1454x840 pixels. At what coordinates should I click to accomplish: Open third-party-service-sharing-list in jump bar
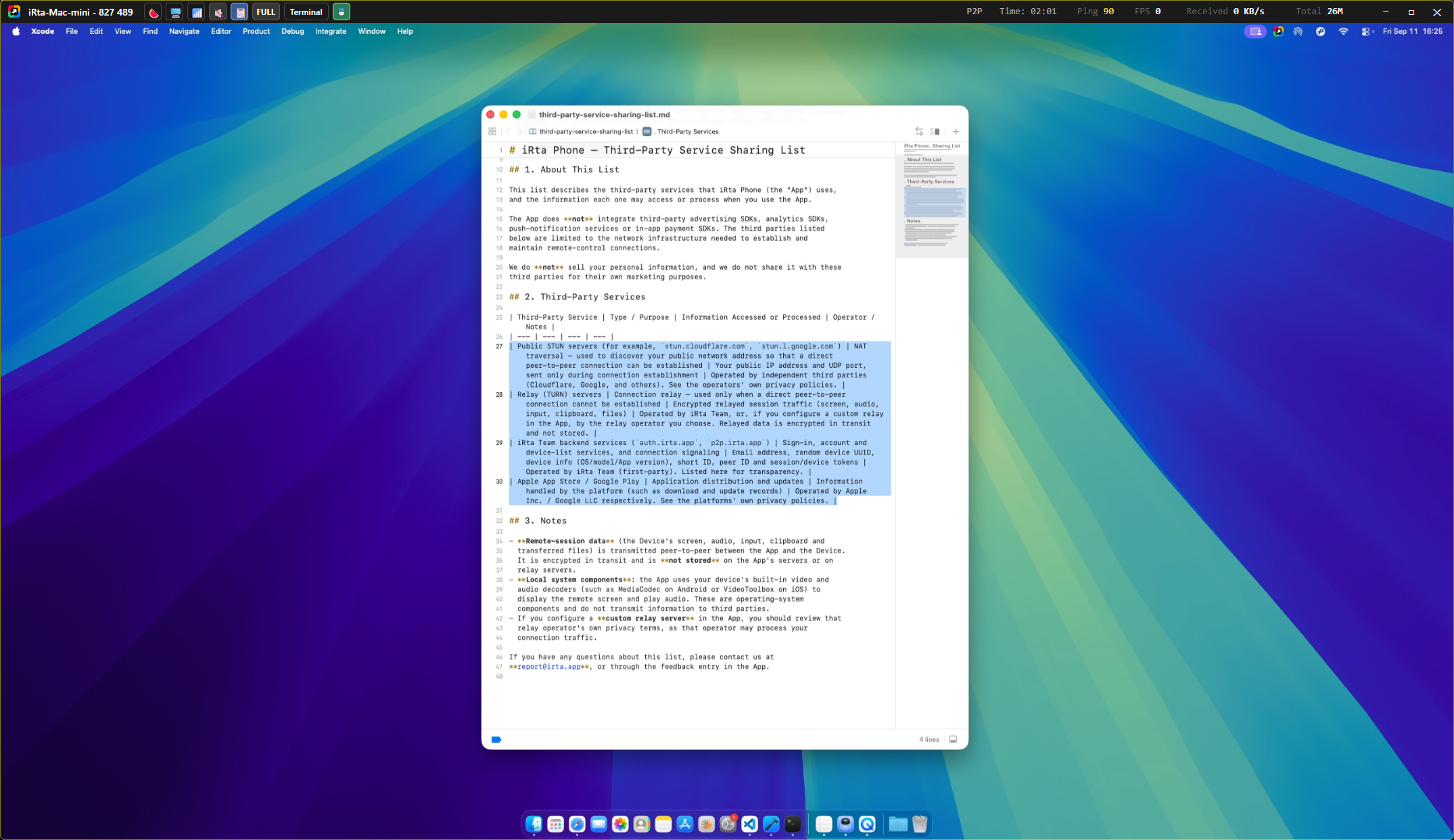tap(581, 132)
